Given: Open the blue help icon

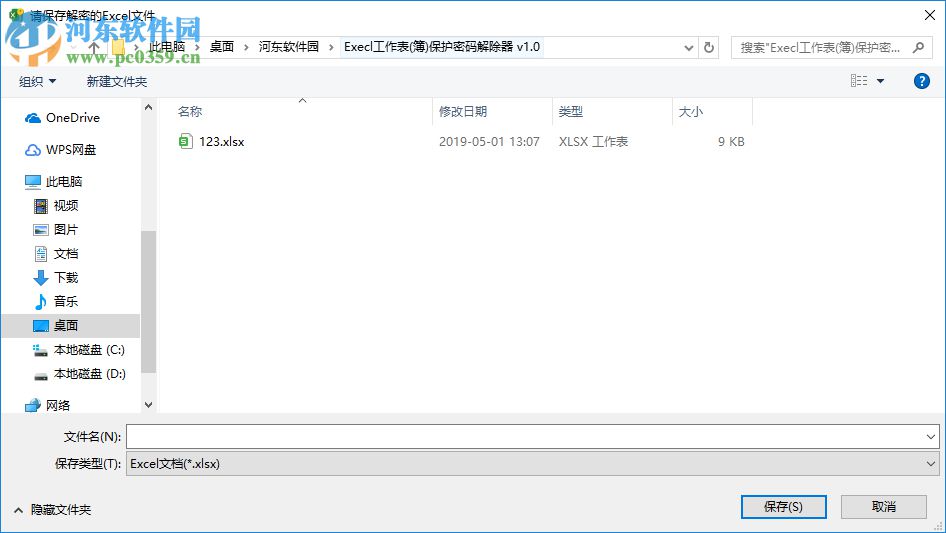Looking at the screenshot, I should (x=922, y=81).
